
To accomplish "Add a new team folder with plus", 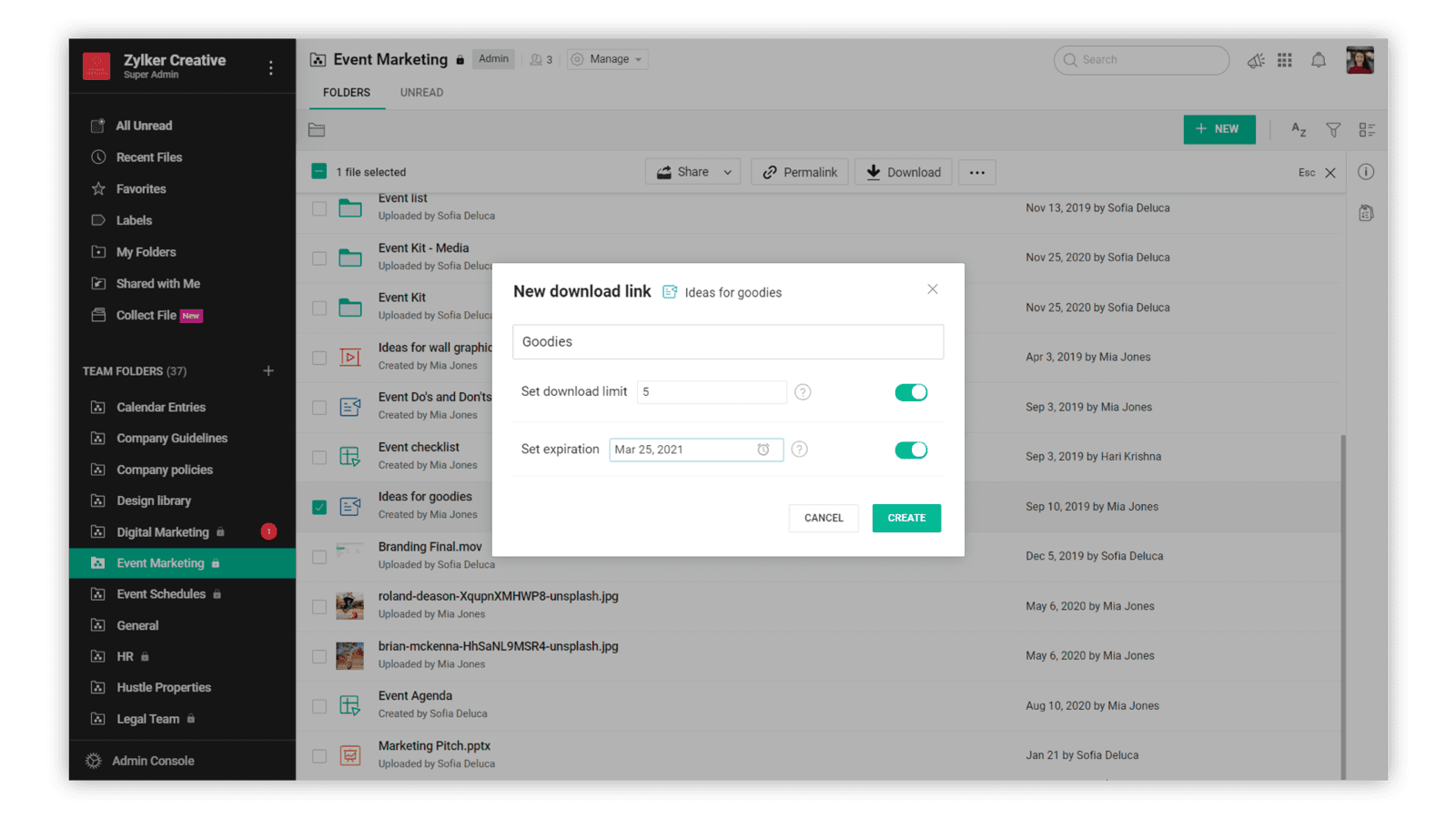I will [268, 371].
